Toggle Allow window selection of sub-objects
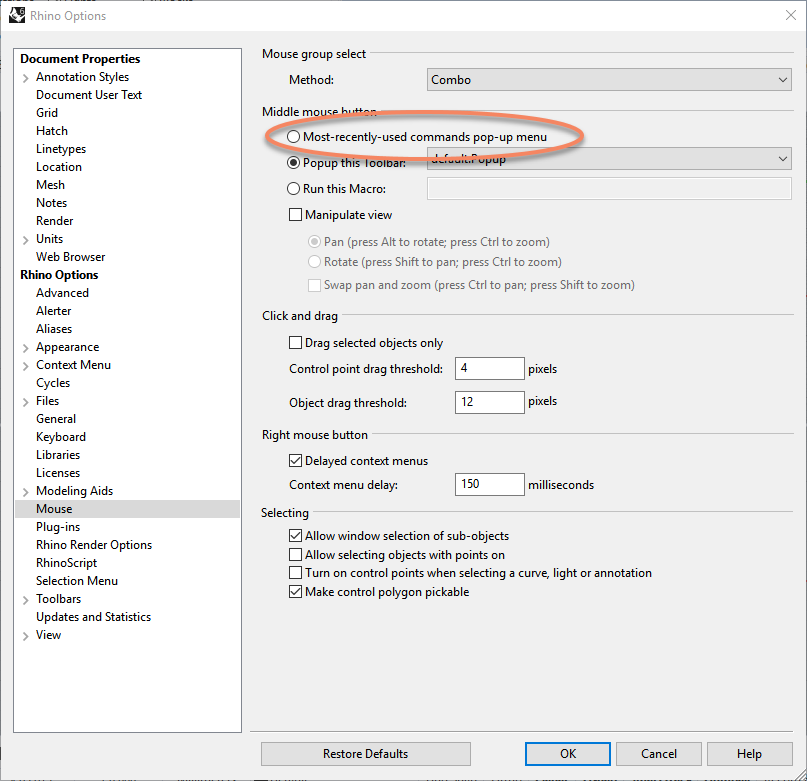 point(295,535)
